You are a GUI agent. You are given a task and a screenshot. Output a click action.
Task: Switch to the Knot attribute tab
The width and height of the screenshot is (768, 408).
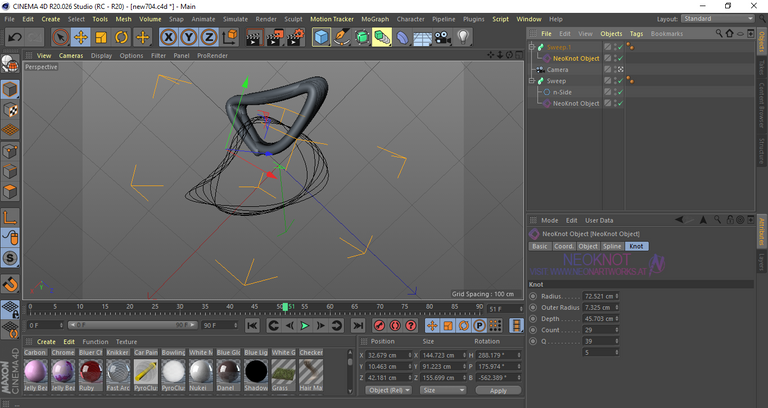(x=636, y=246)
